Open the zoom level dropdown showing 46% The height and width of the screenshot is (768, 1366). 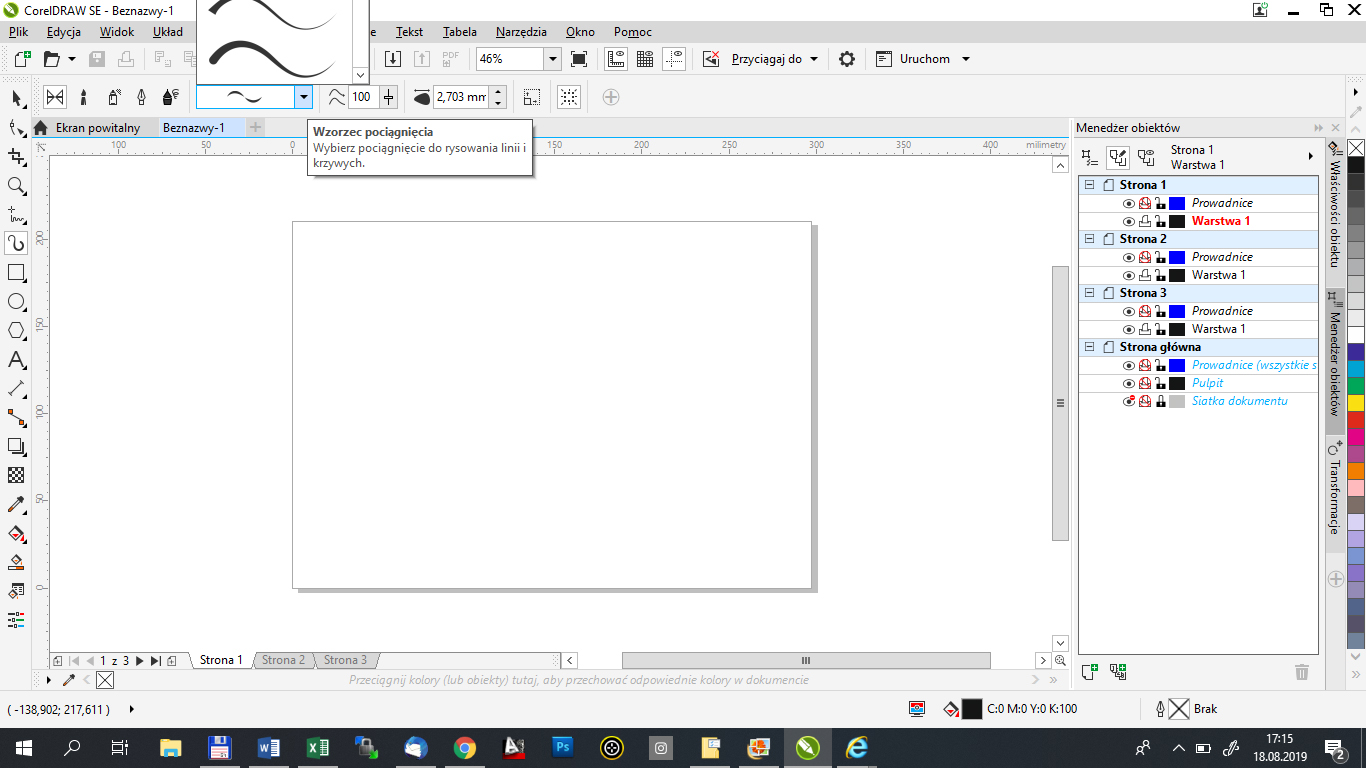point(552,59)
